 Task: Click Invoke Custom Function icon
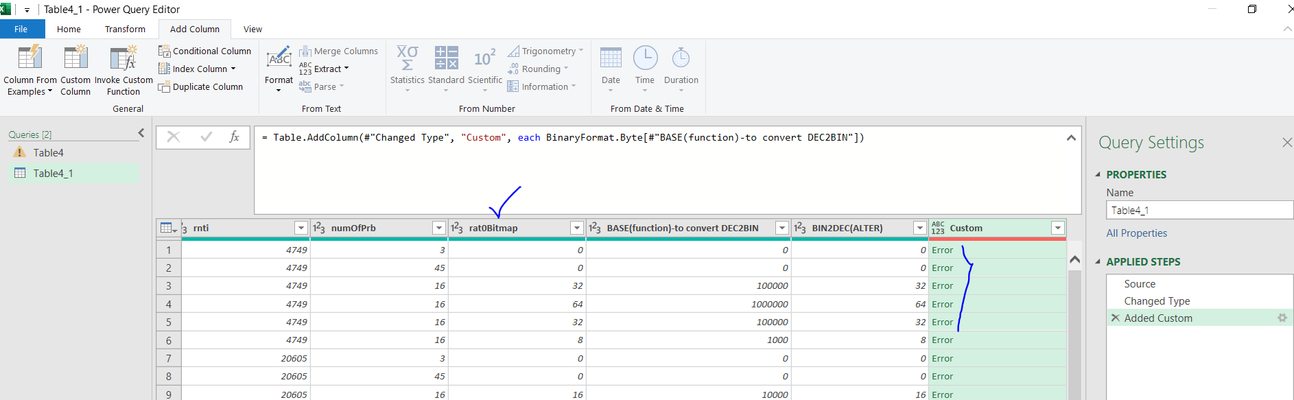click(124, 58)
